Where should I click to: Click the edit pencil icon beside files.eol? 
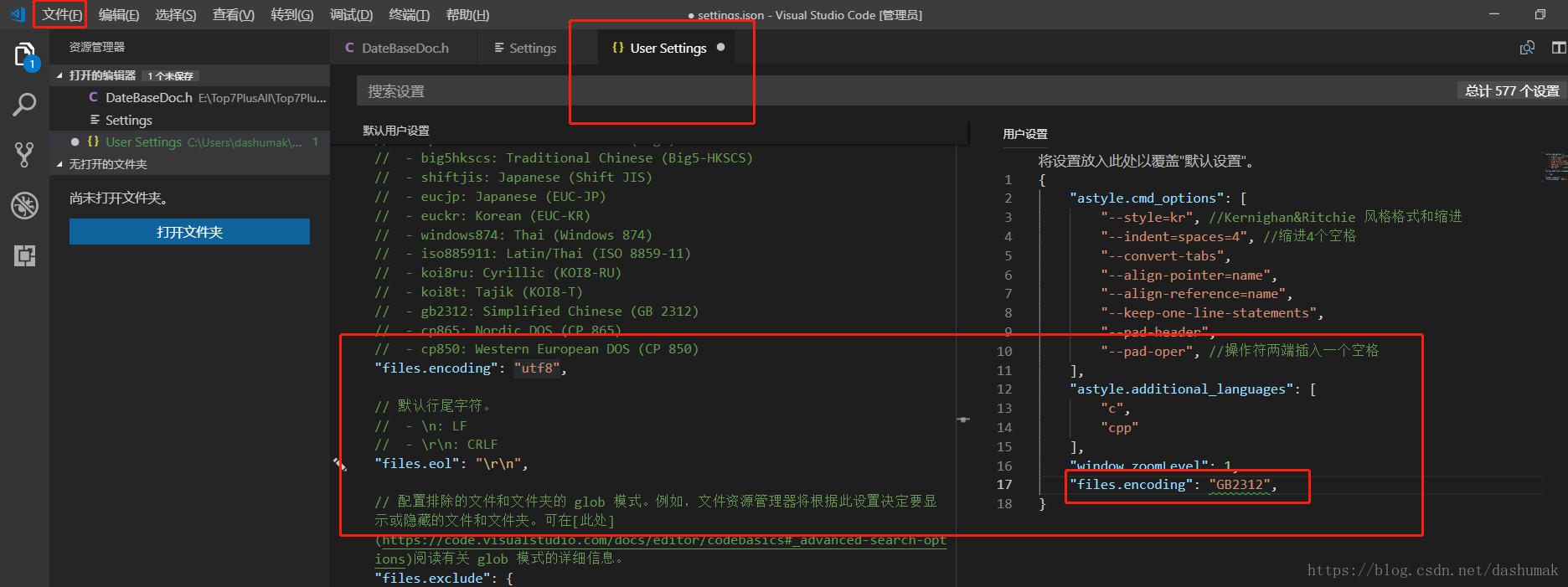(340, 464)
